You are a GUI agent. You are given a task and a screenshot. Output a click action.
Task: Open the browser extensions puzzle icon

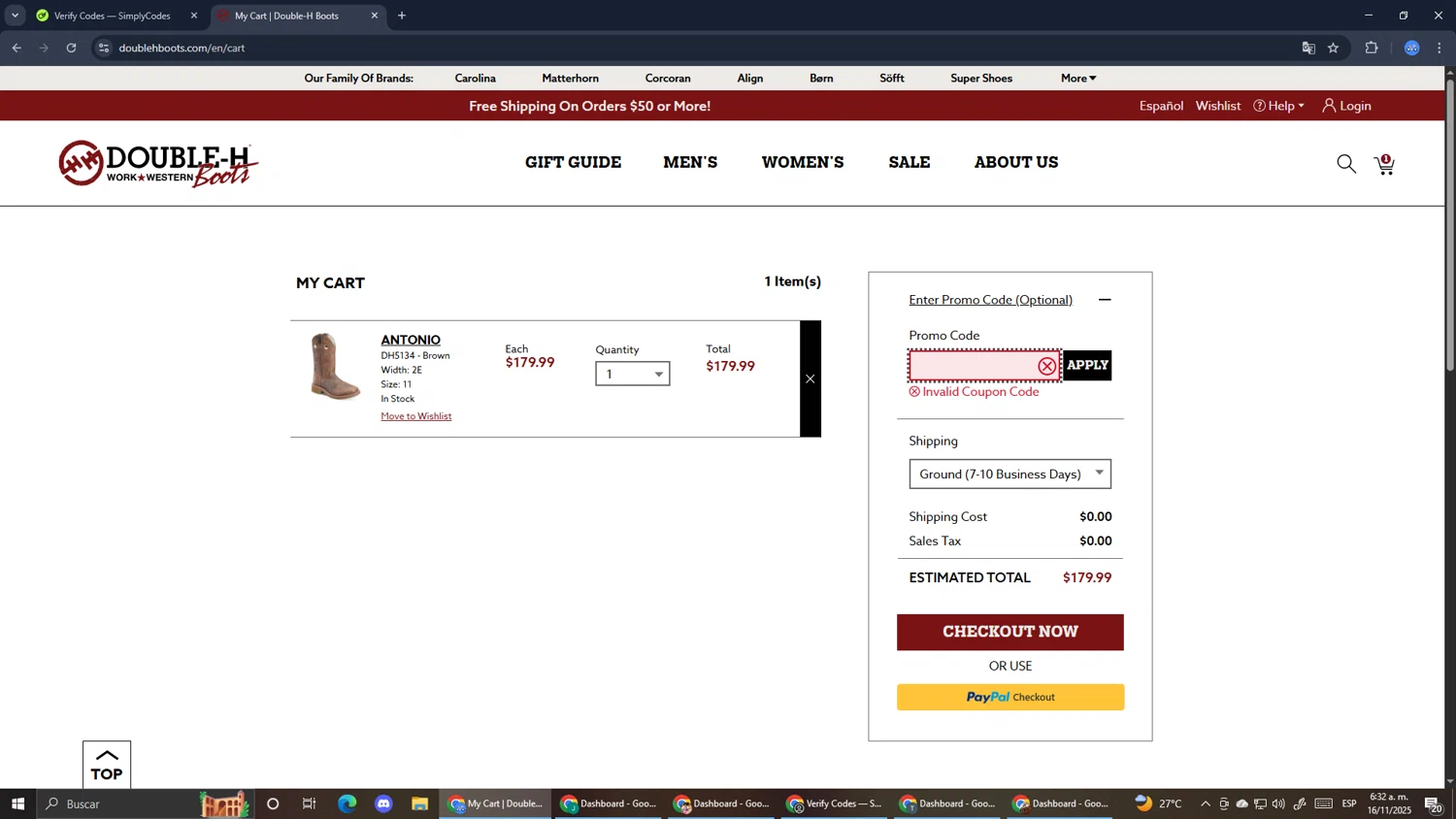tap(1372, 48)
